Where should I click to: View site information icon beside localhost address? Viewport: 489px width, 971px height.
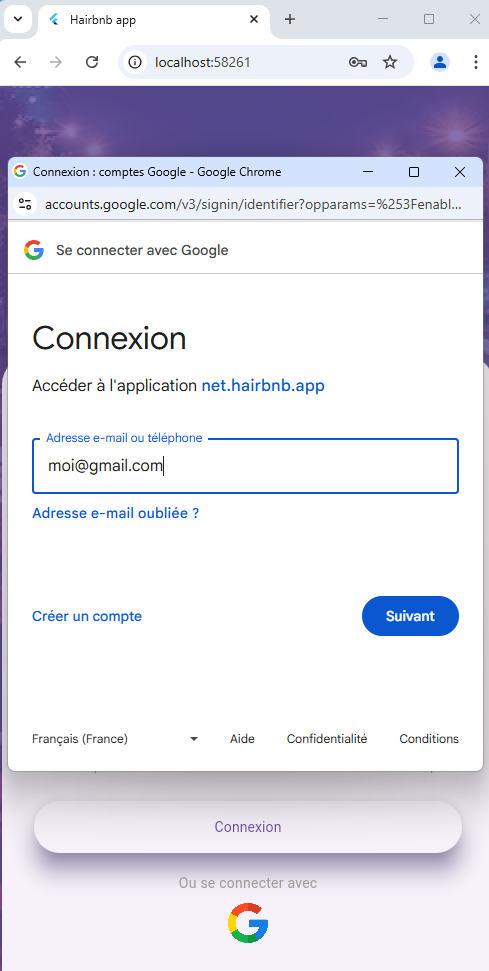click(x=135, y=62)
